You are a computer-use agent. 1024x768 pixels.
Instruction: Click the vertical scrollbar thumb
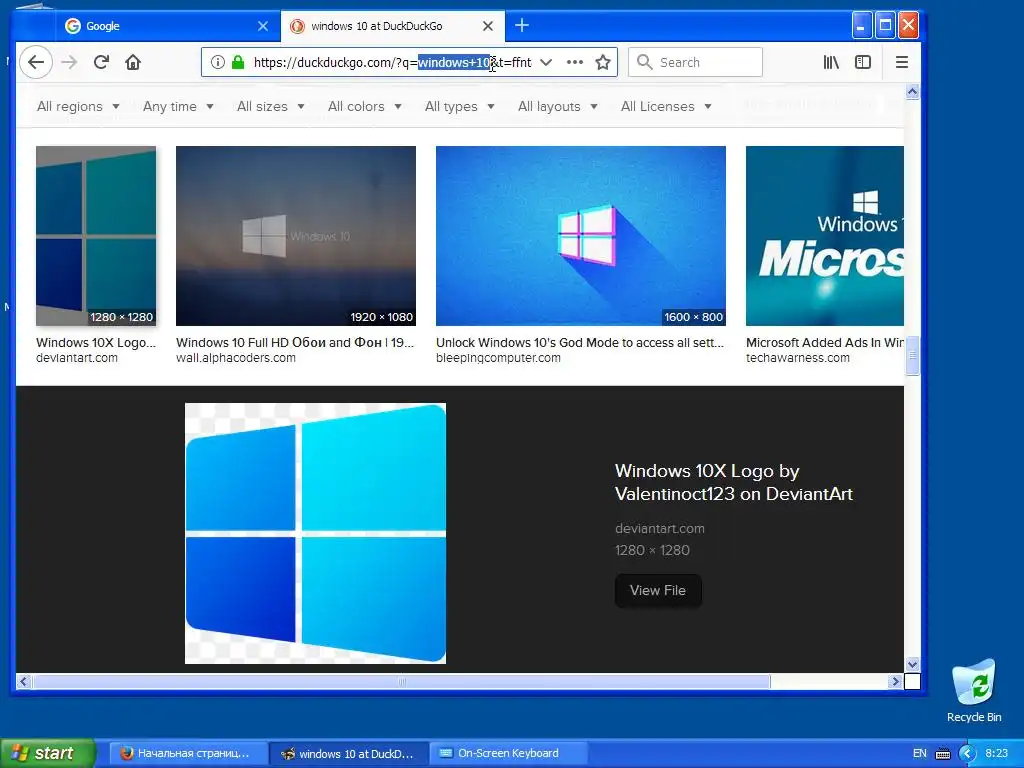(x=912, y=356)
